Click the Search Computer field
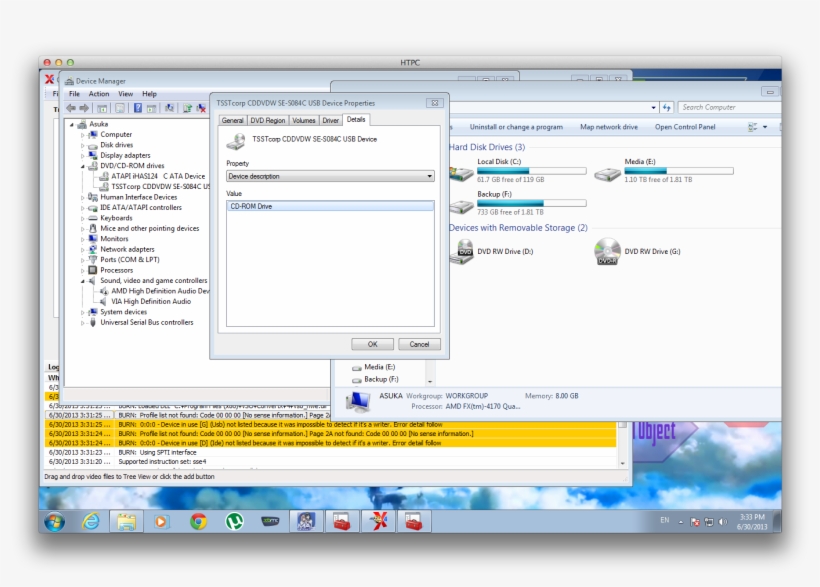Viewport: 820px width, 587px height. [730, 107]
